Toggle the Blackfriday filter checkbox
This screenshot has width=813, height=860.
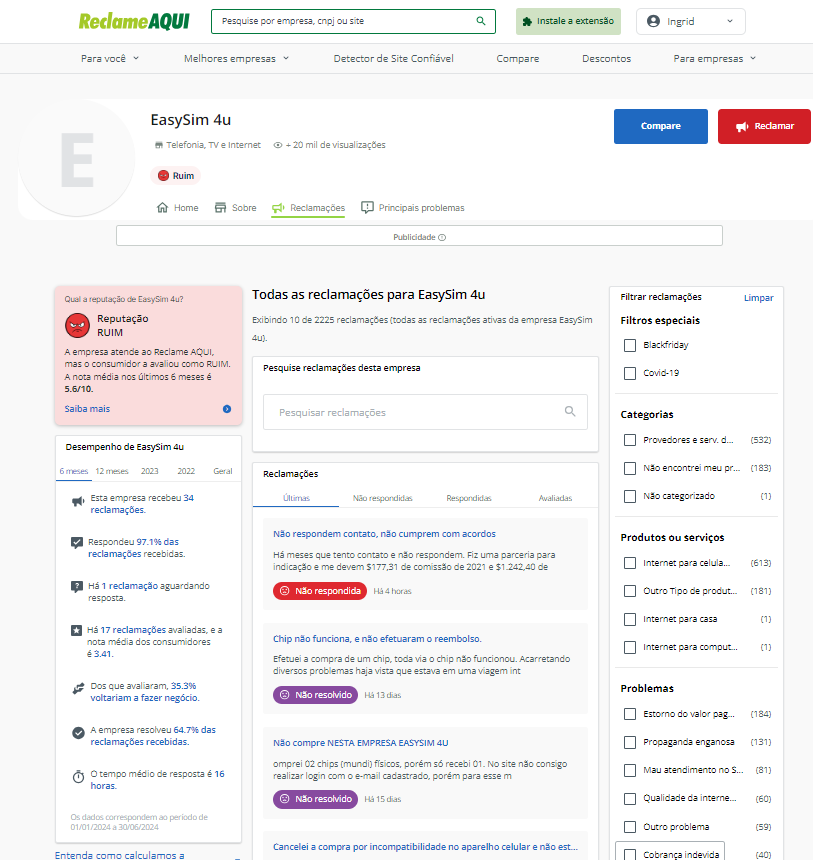[x=630, y=345]
